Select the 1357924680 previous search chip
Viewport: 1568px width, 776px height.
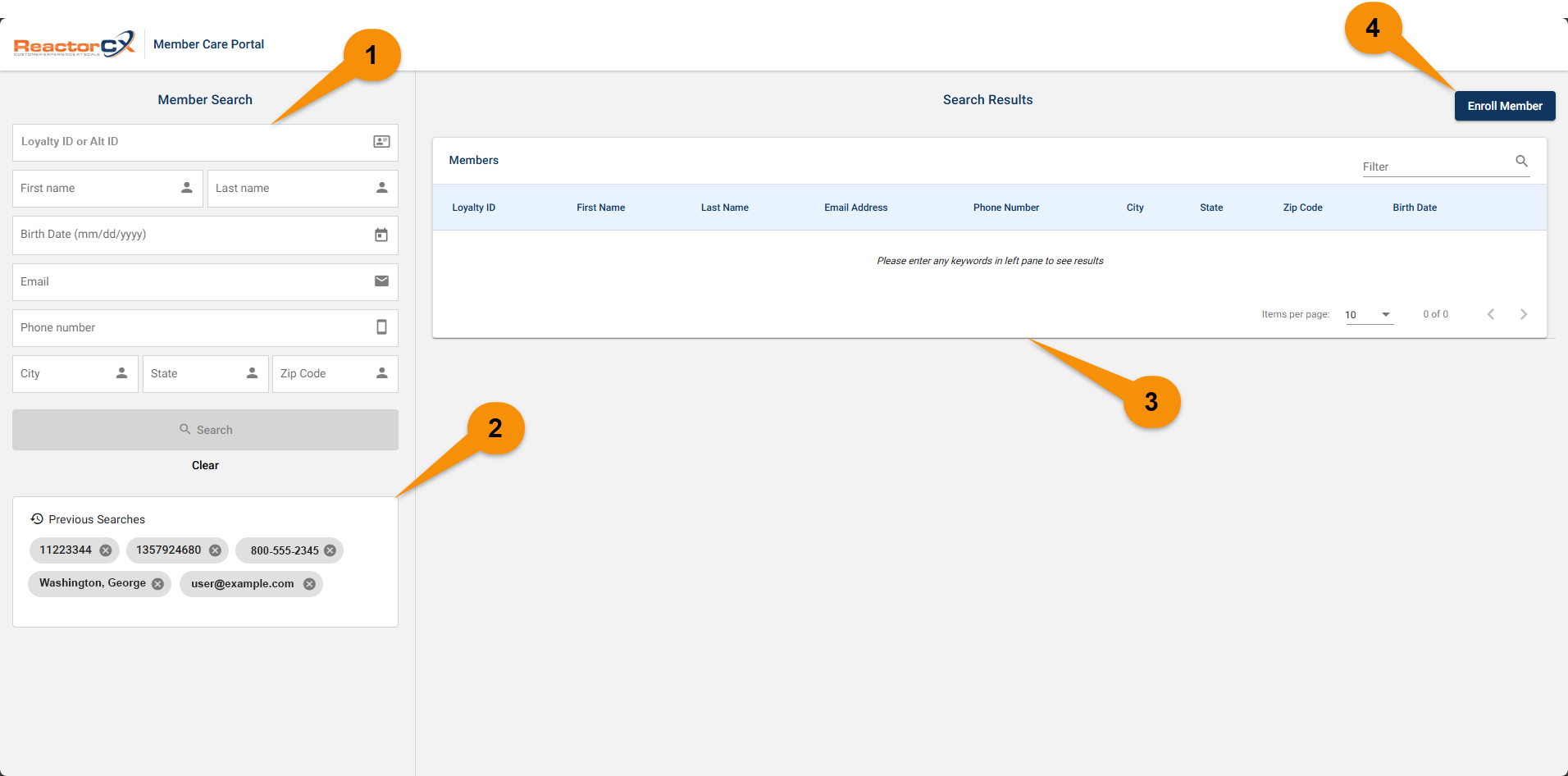click(x=168, y=550)
